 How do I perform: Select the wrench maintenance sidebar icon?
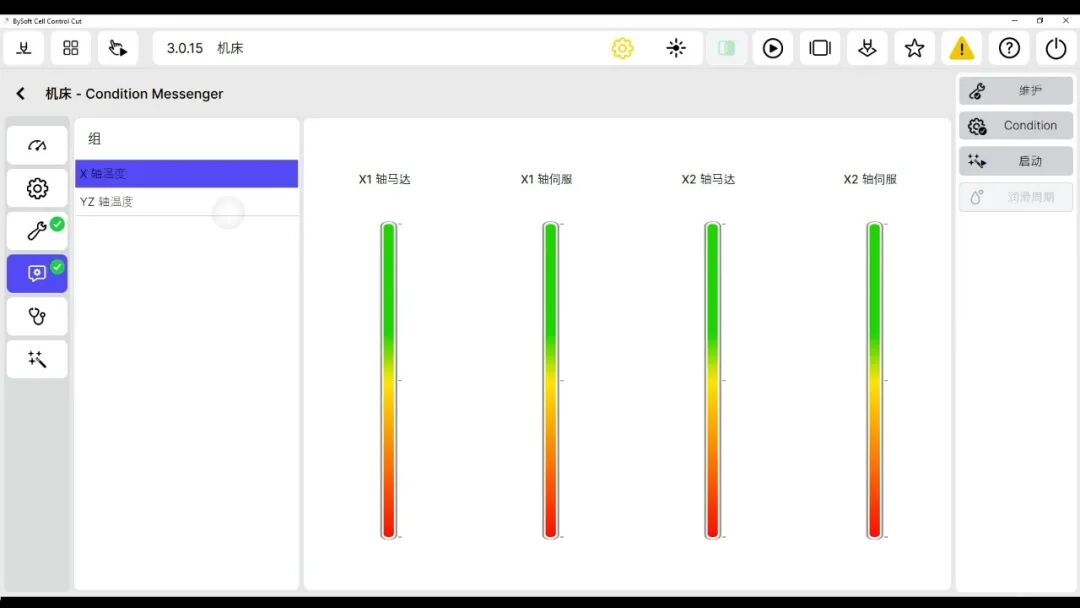[x=37, y=231]
